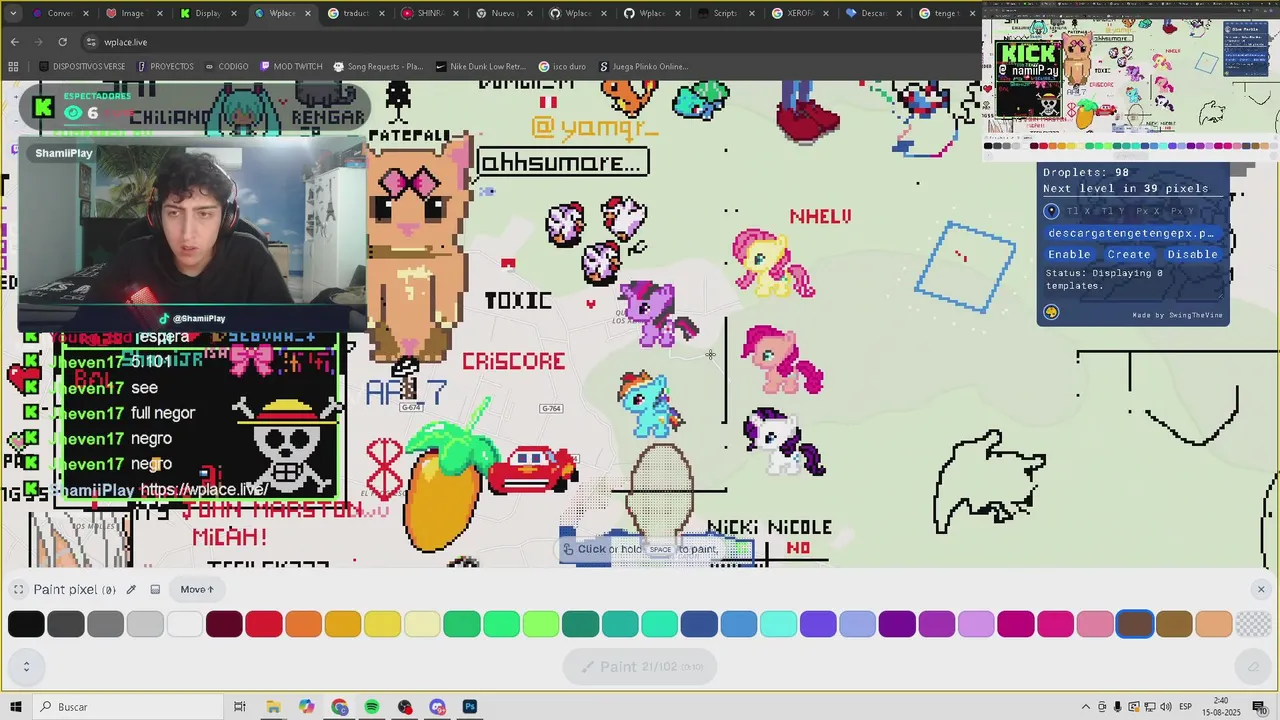Click Create in the template panel

1129,254
